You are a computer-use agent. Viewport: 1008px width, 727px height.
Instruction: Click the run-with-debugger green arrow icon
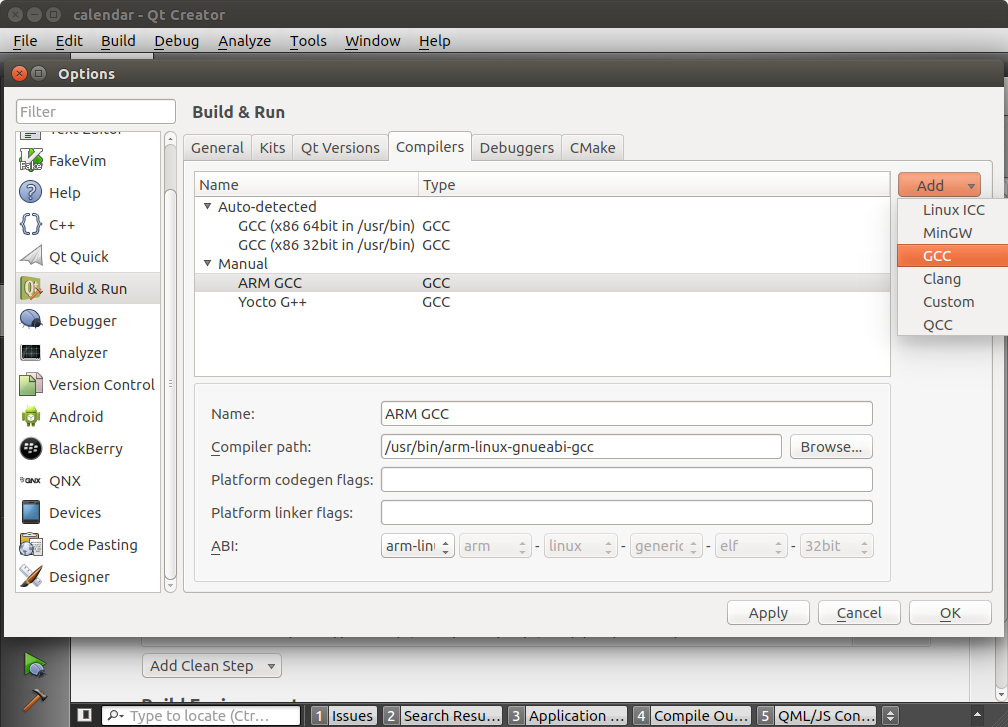[x=35, y=665]
